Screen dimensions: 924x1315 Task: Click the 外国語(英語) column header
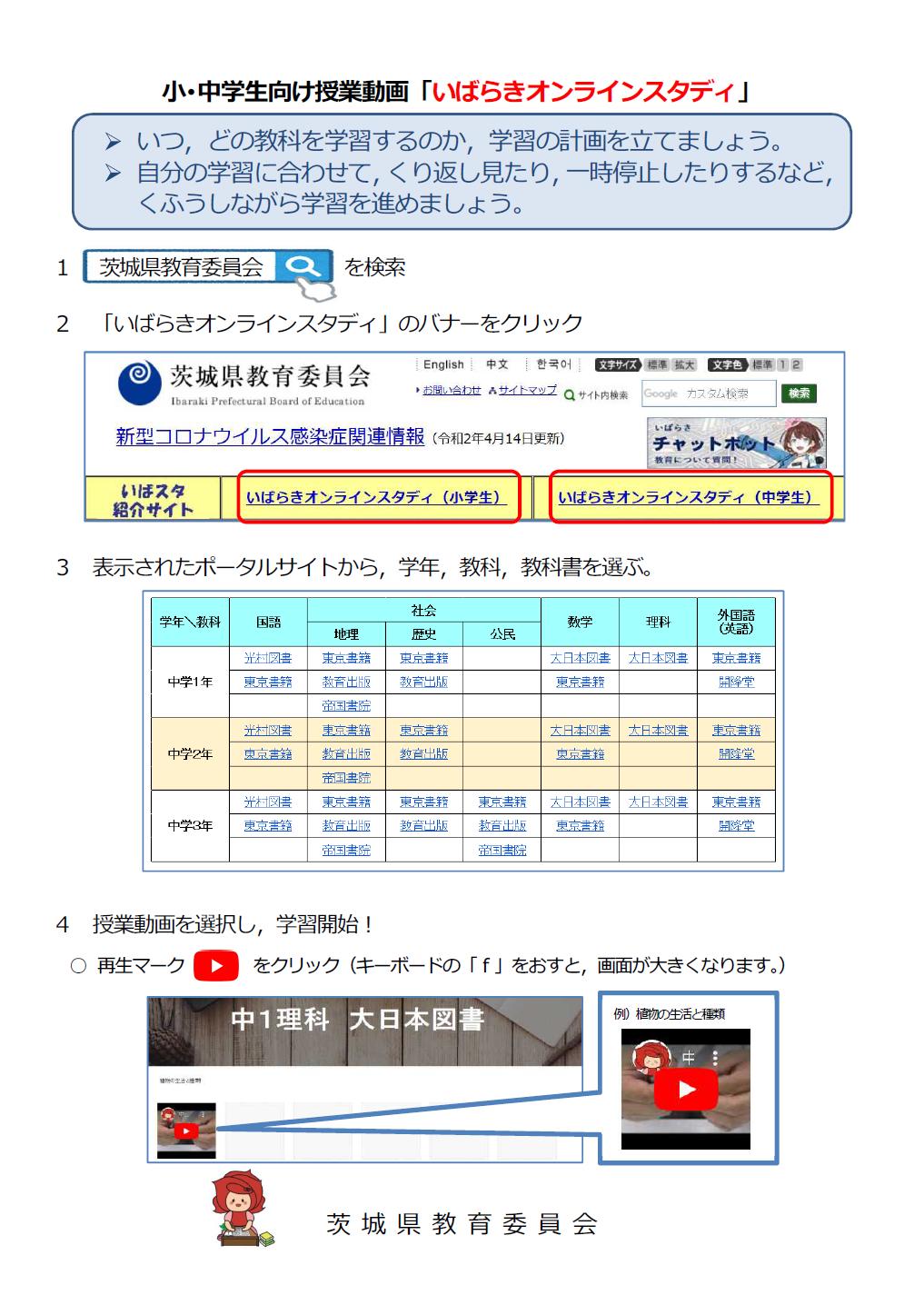[x=737, y=622]
